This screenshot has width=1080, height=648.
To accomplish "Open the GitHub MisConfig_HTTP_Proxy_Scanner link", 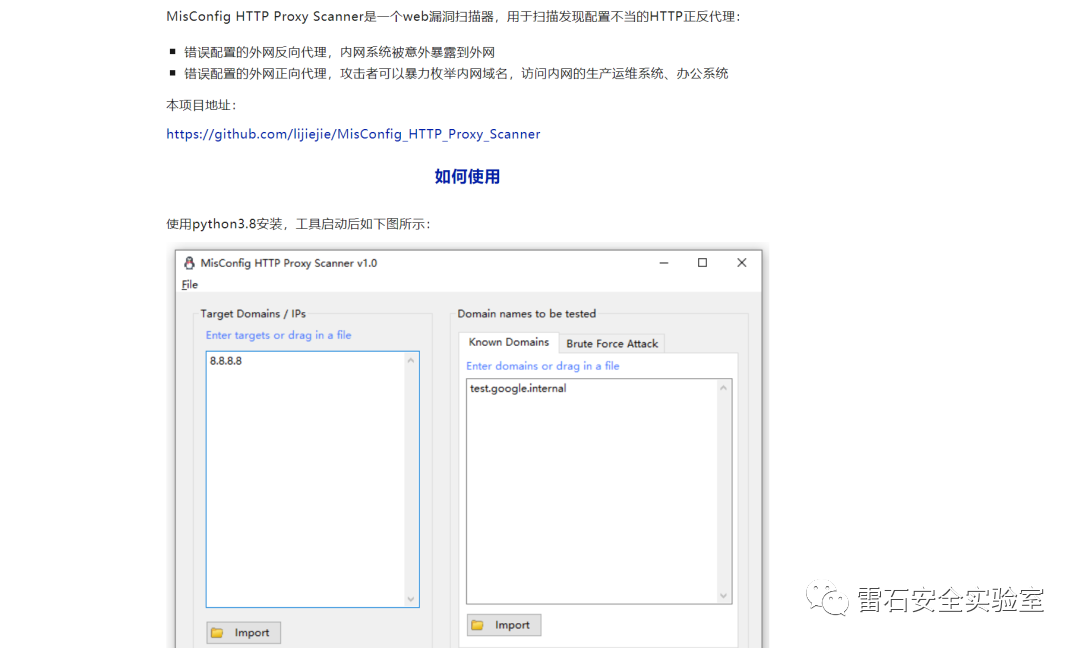I will point(353,134).
